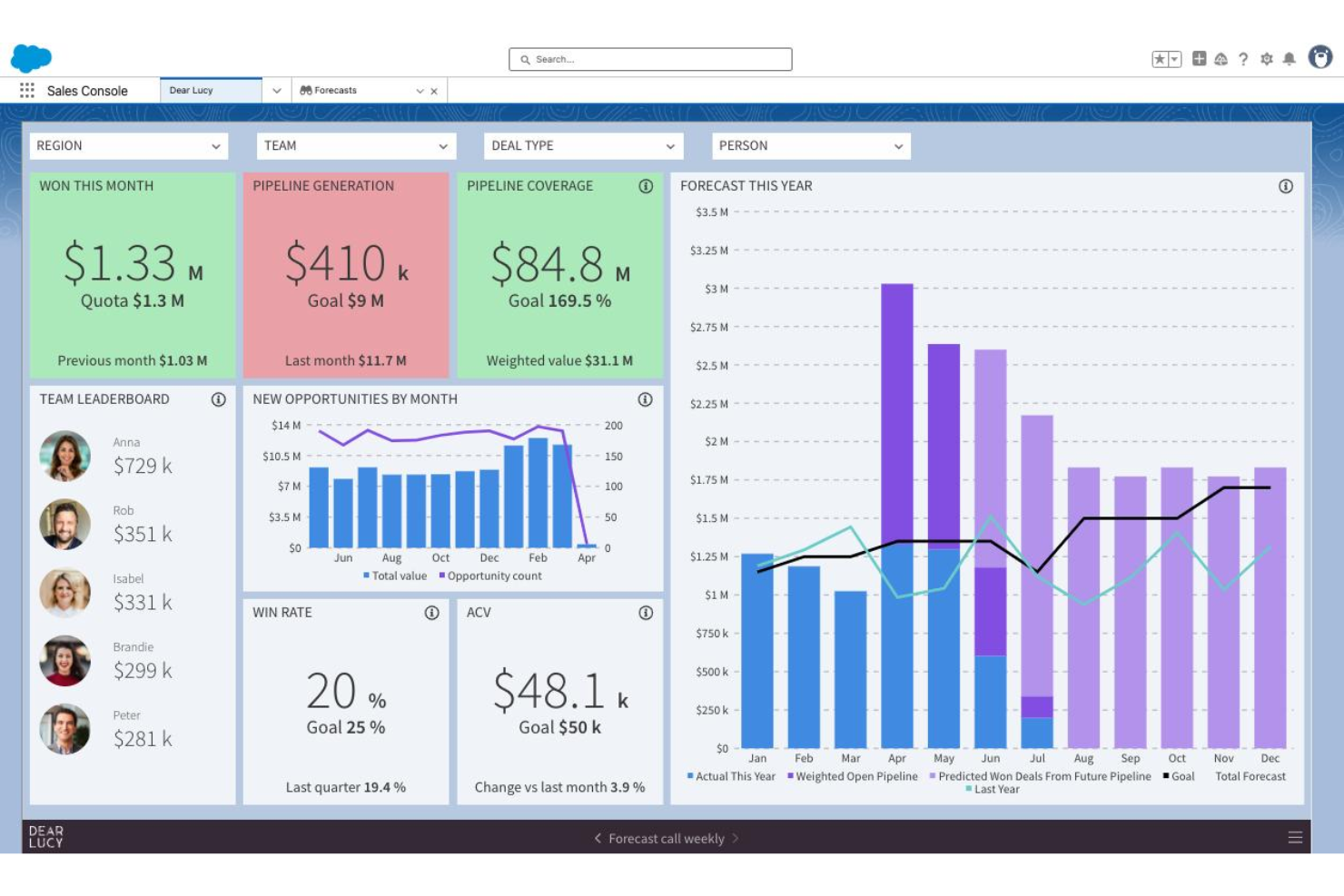The image size is (1344, 896).
Task: Select Peter's leaderboard photo
Action: [x=65, y=729]
